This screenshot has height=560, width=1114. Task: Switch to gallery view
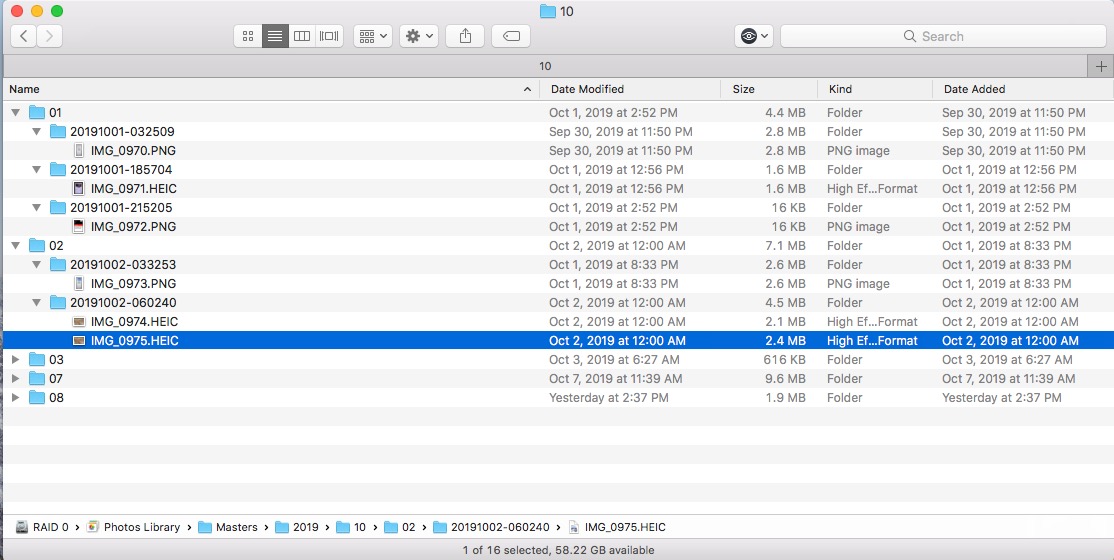pos(329,36)
